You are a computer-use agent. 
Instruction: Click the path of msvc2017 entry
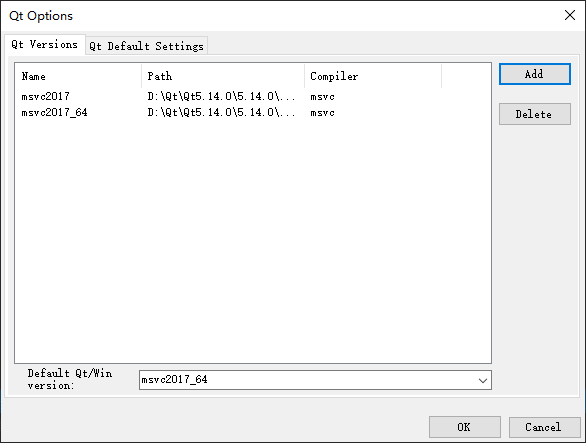(221, 96)
